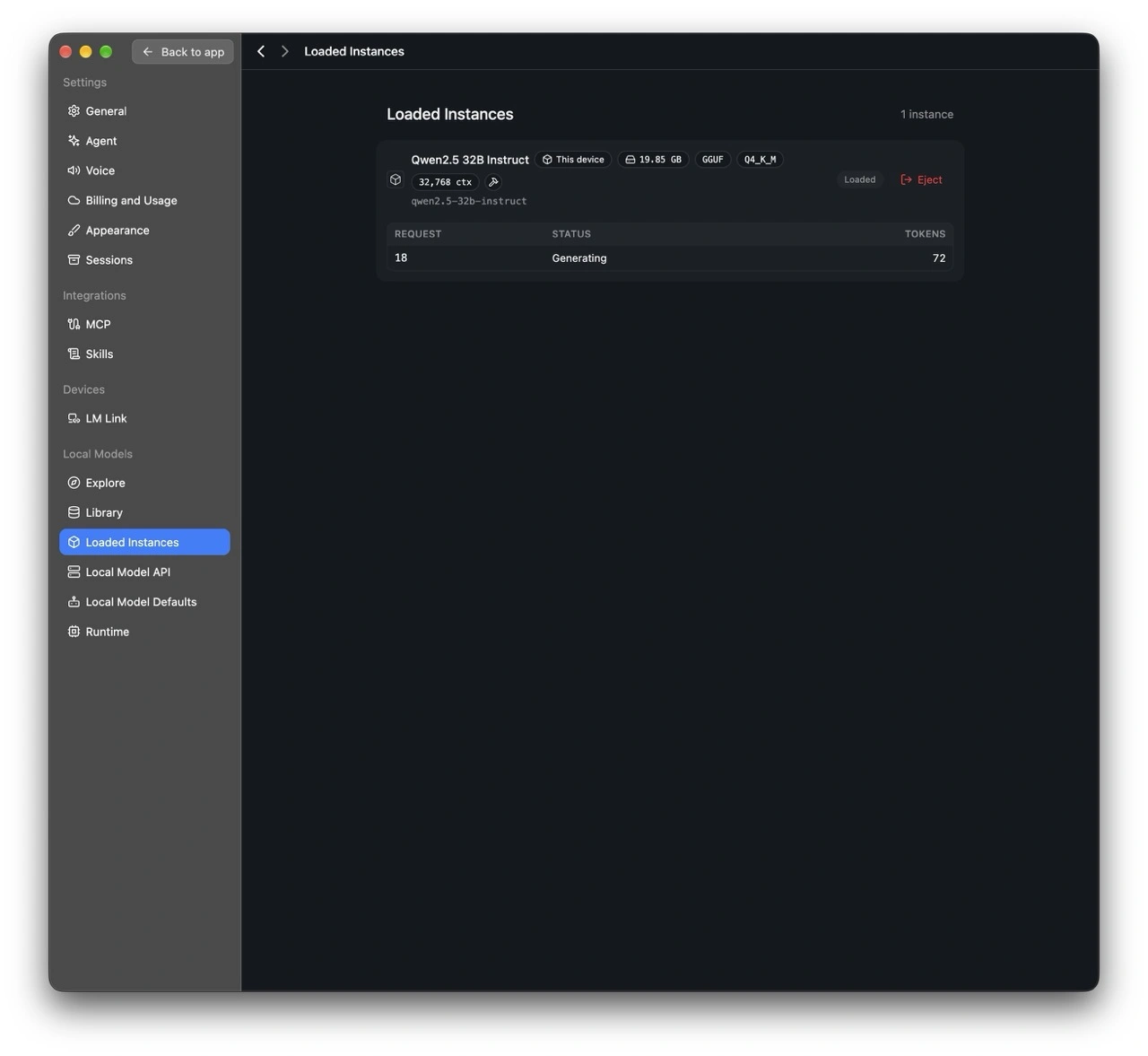This screenshot has width=1148, height=1056.
Task: Click the Generating status cell
Action: tap(579, 258)
